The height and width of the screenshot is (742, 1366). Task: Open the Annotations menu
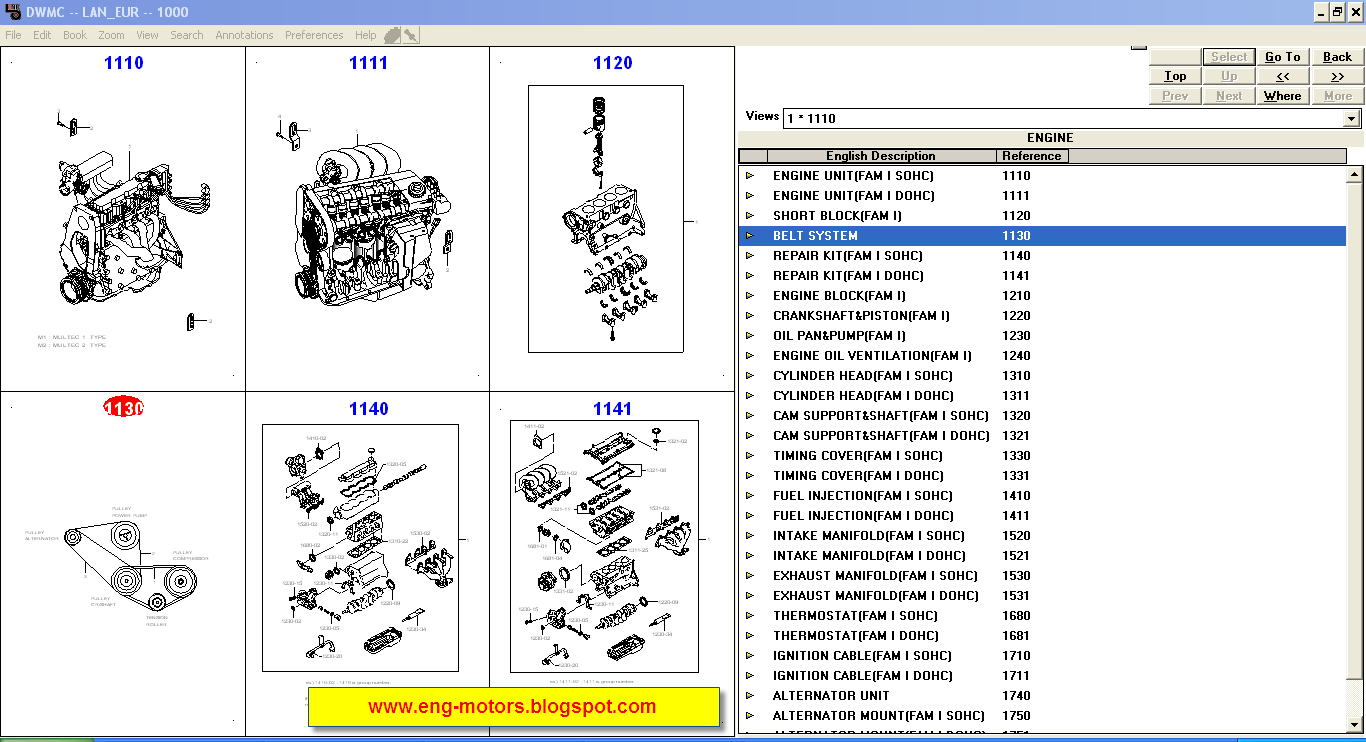tap(244, 35)
